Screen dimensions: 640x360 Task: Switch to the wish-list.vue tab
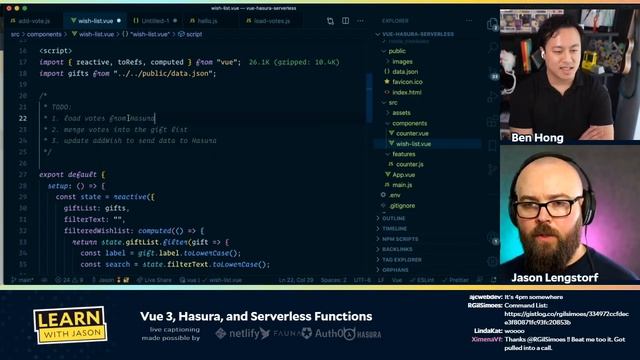(96, 20)
